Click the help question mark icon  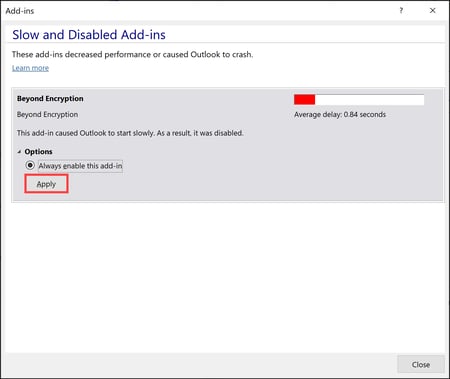click(x=401, y=11)
